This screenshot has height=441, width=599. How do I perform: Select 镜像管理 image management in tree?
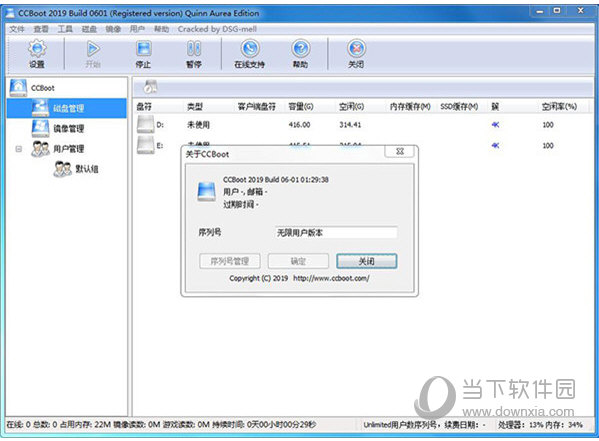click(69, 128)
